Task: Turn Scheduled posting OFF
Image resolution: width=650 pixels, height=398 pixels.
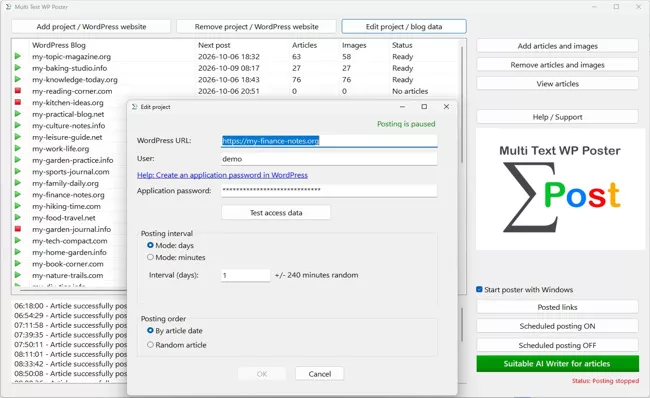Action: pos(557,345)
